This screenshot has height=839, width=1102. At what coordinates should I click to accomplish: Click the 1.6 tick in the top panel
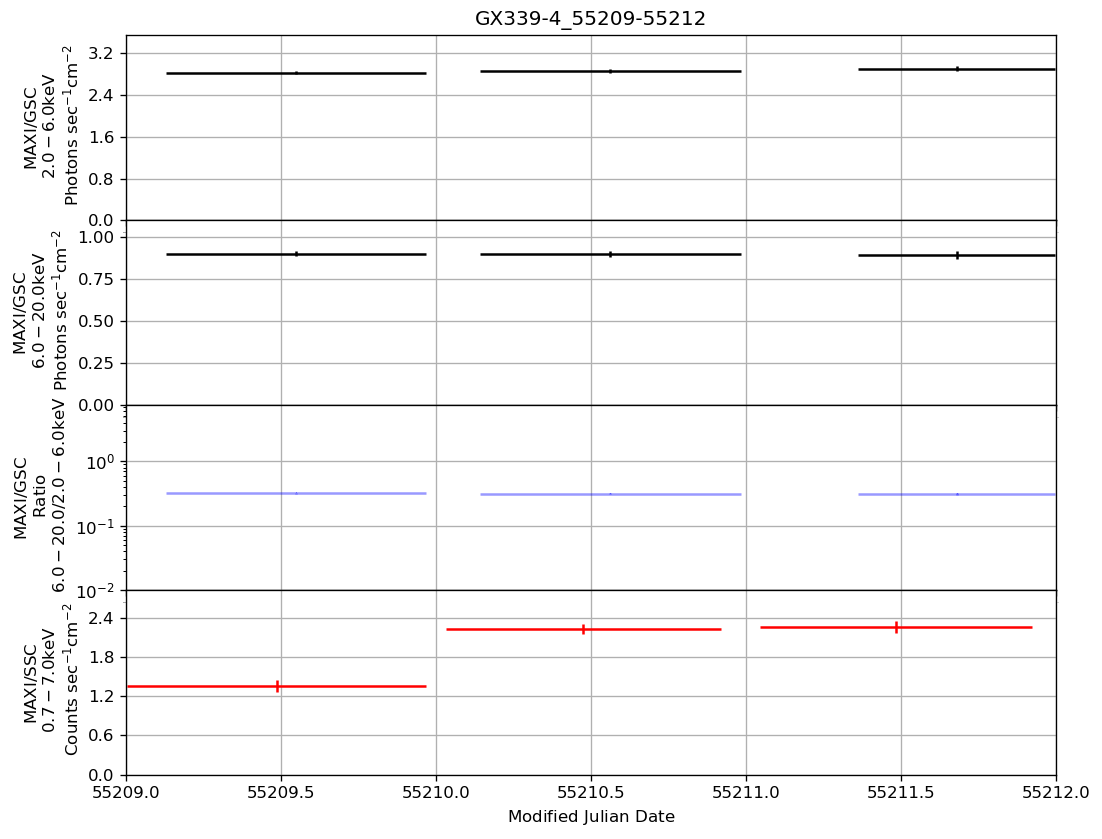(103, 138)
